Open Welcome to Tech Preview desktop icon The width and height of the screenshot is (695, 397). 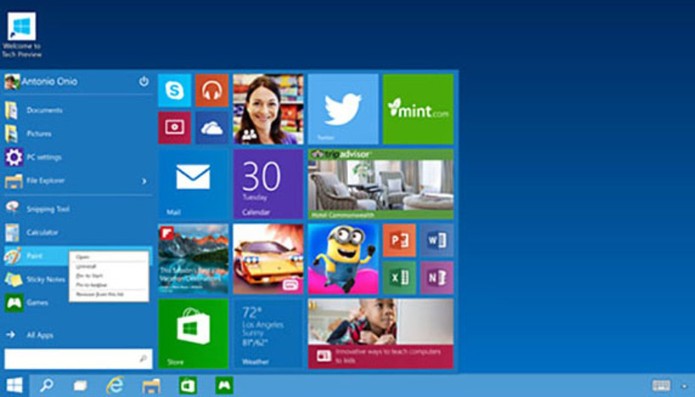(x=22, y=35)
